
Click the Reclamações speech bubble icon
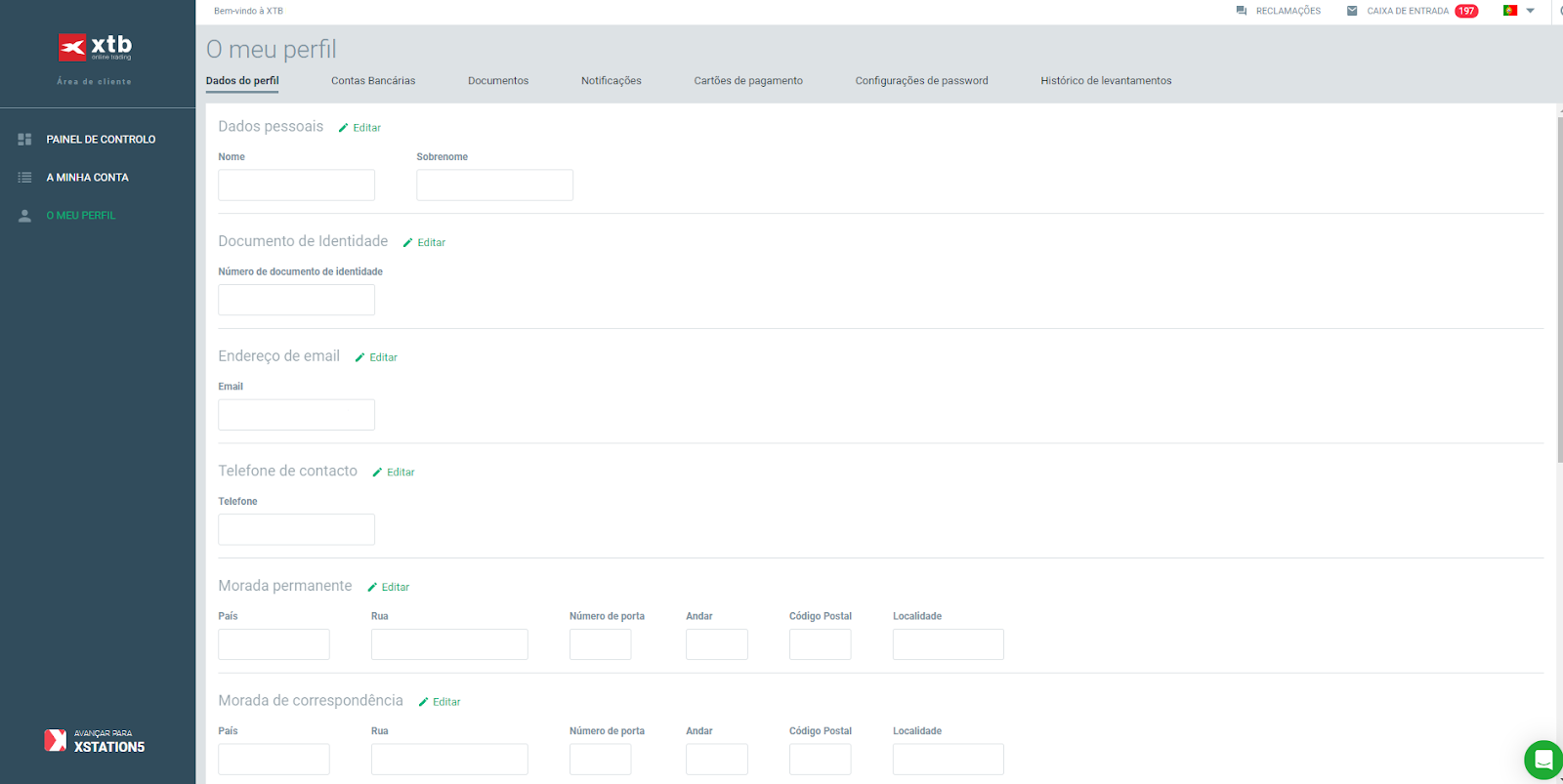(1242, 11)
